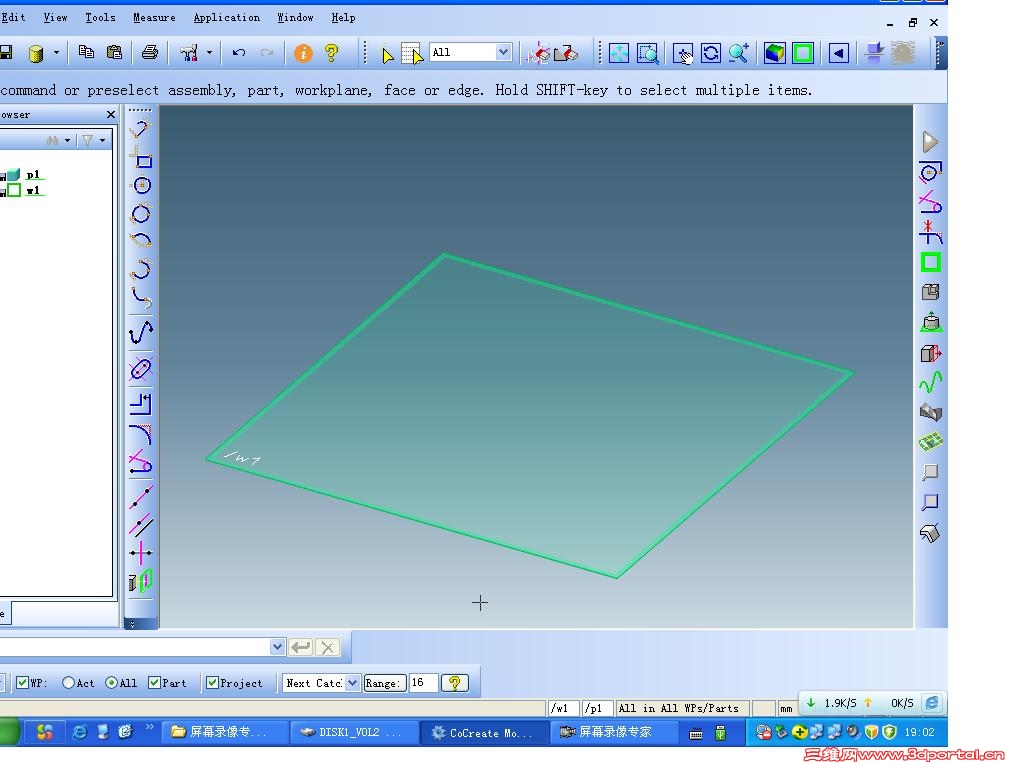
Task: Open the Measure menu
Action: (x=154, y=18)
